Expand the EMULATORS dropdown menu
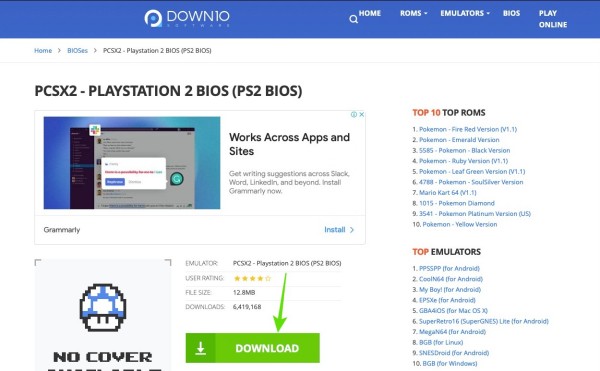 pos(465,13)
